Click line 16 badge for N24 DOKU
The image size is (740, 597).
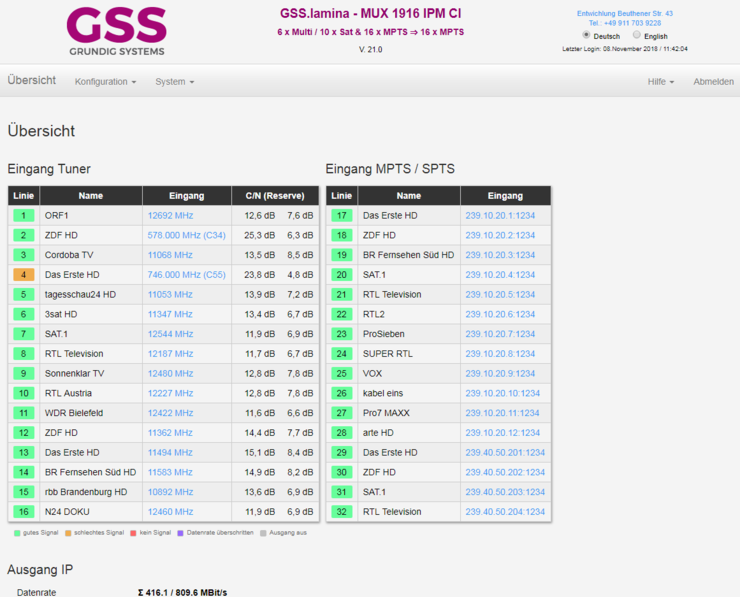(x=23, y=512)
